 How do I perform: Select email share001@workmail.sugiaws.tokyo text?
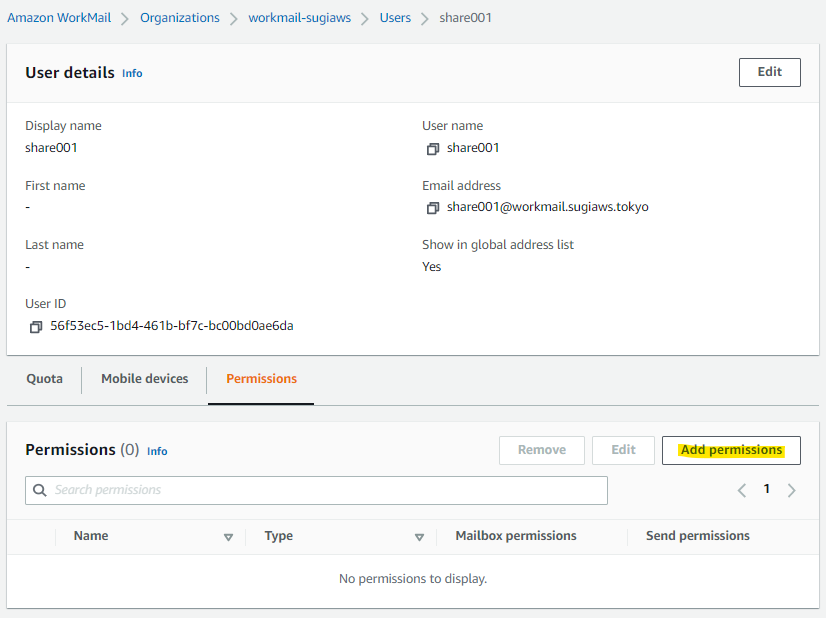(x=548, y=207)
